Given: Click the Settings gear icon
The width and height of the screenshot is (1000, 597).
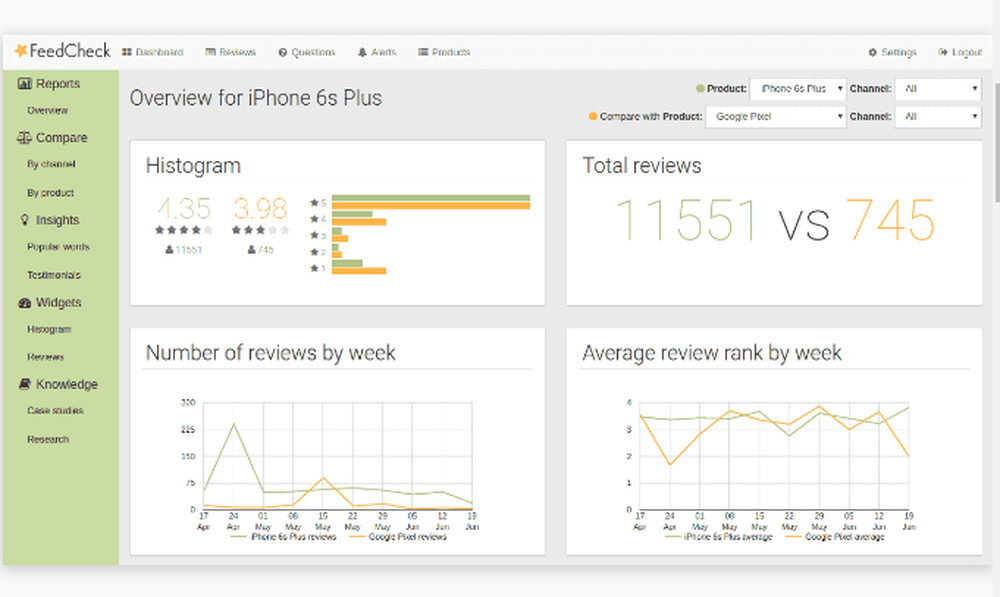Looking at the screenshot, I should click(872, 52).
